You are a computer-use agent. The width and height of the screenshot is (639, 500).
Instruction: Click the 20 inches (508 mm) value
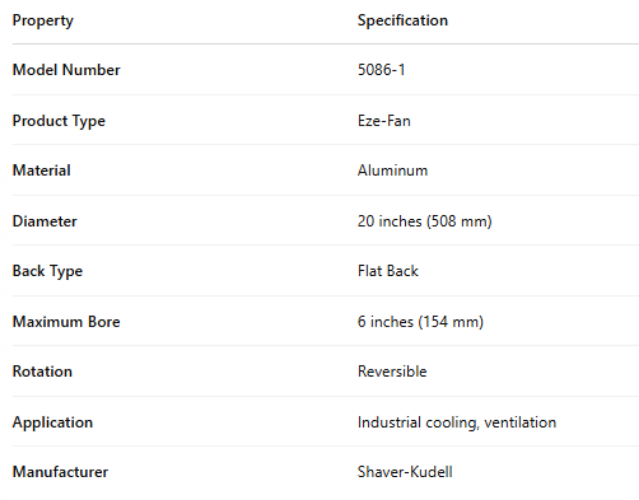click(424, 221)
